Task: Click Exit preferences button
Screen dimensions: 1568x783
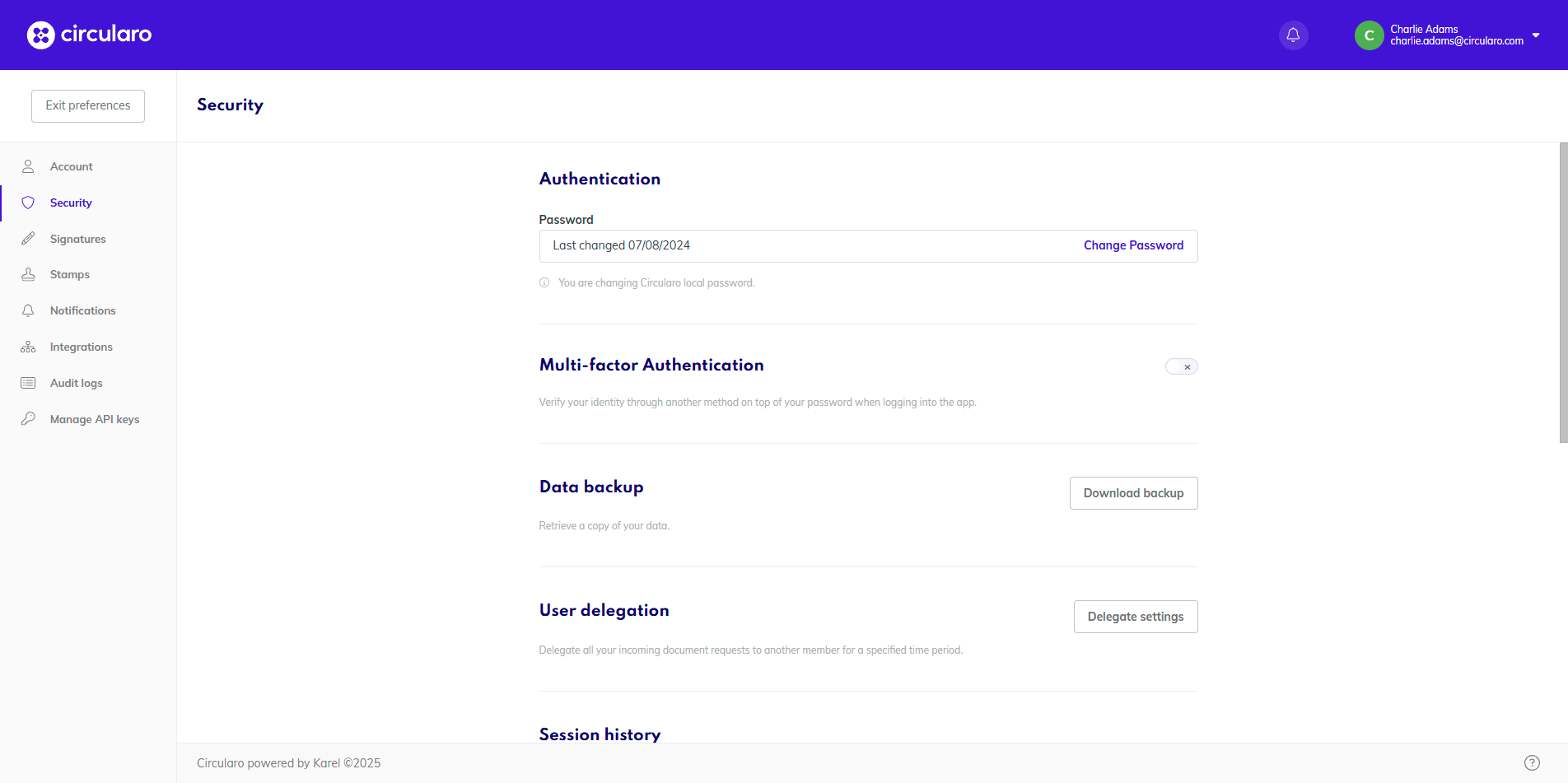Action: (88, 105)
